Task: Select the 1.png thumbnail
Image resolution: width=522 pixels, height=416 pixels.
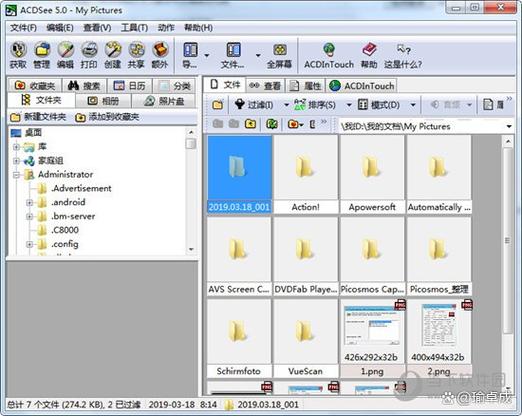Action: pyautogui.click(x=372, y=338)
